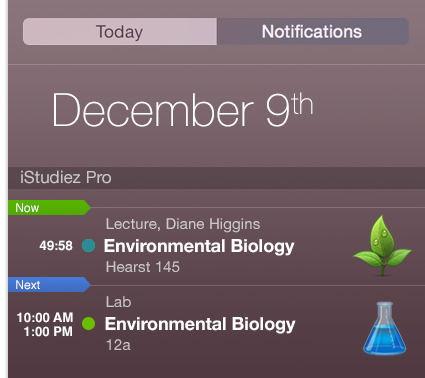425x378 pixels.
Task: Select the teal dot beside lecture
Action: (x=89, y=246)
